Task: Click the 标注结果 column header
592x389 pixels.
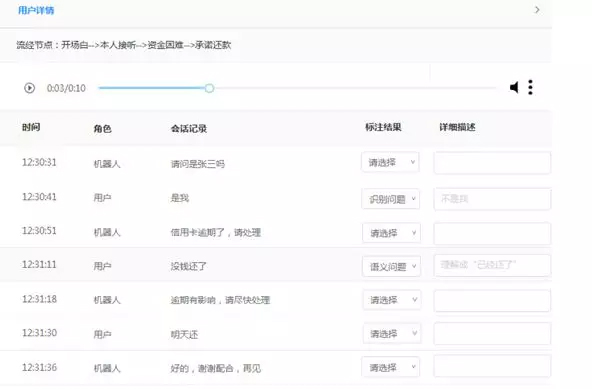Action: click(x=383, y=127)
